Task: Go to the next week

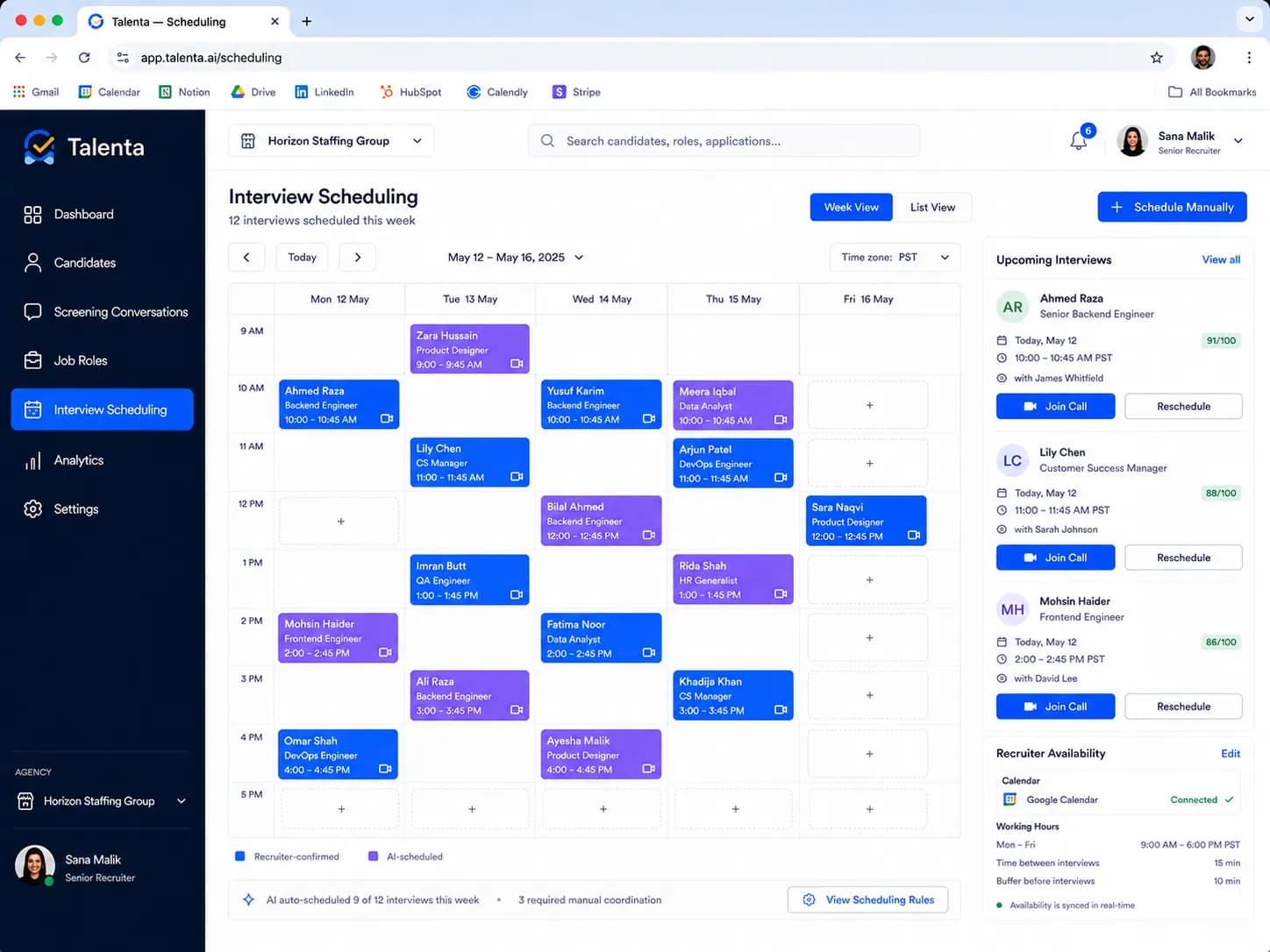Action: [358, 257]
